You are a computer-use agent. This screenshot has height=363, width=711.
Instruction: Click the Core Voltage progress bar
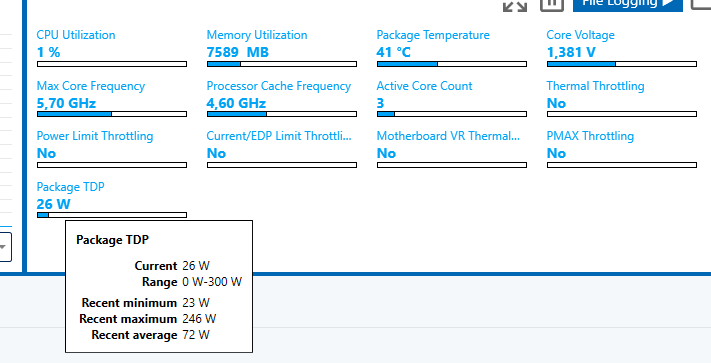(622, 64)
